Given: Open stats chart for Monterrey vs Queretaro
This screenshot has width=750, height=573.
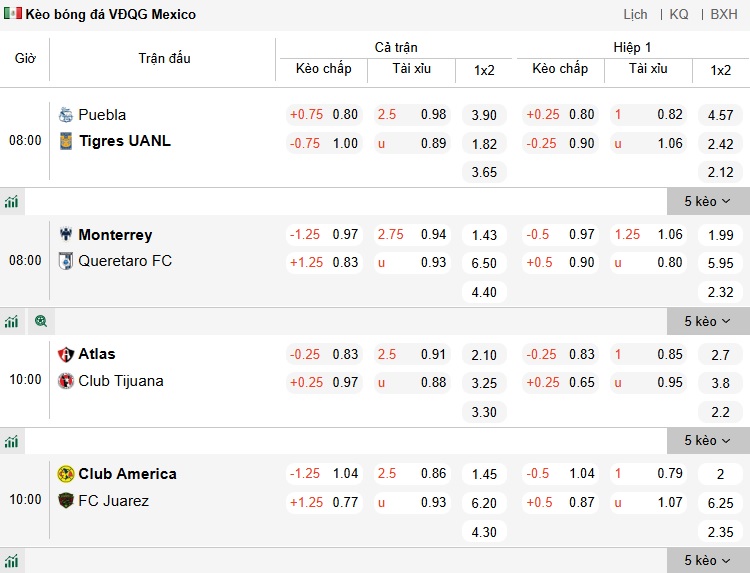Looking at the screenshot, I should [11, 322].
